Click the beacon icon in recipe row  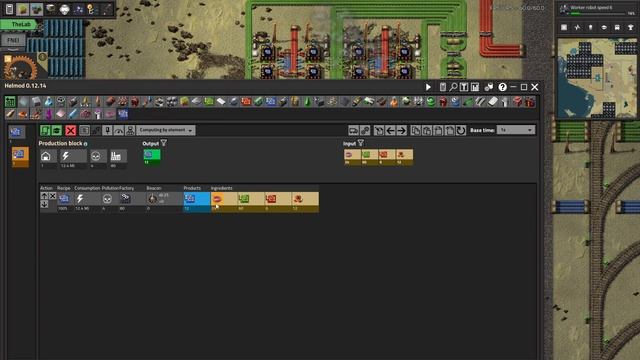click(153, 198)
